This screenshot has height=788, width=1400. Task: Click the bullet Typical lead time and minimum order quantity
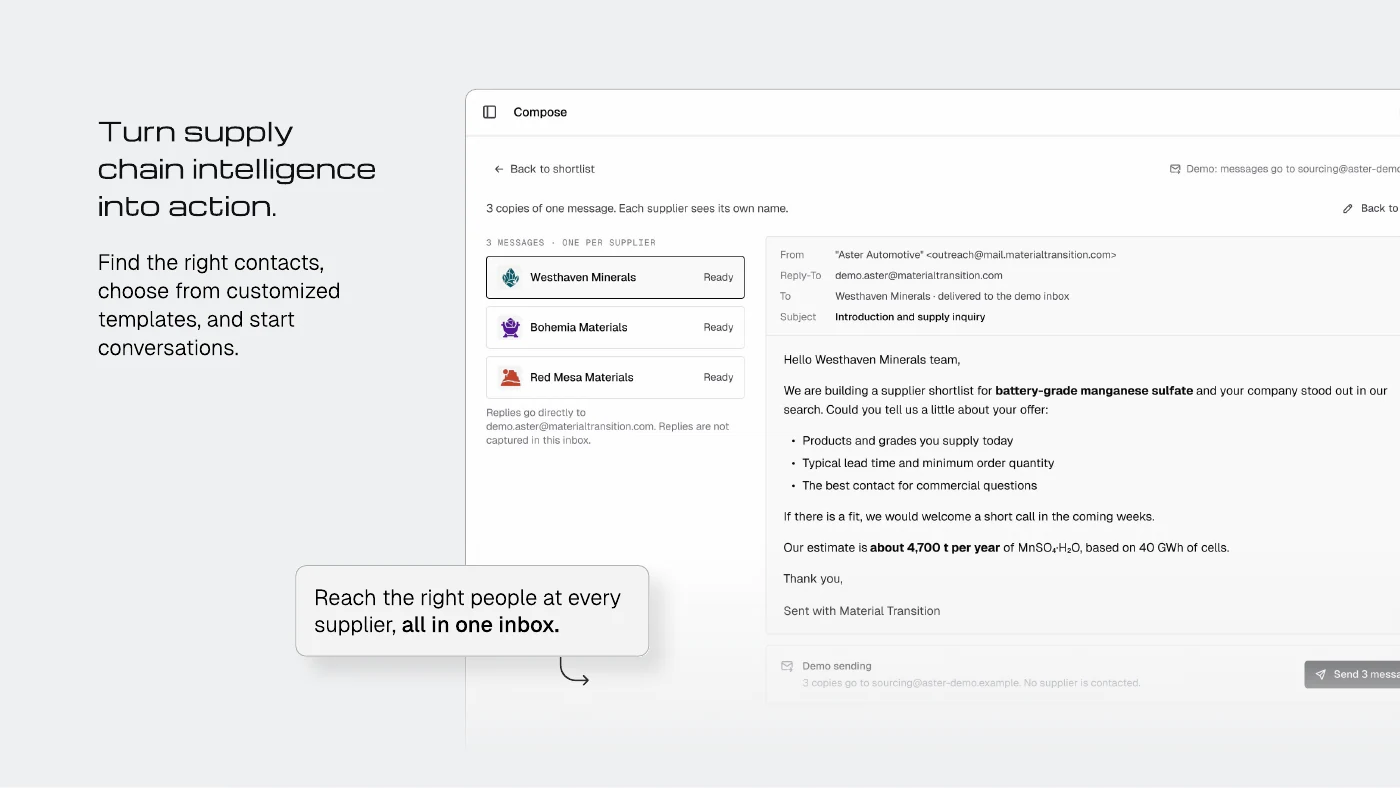928,463
